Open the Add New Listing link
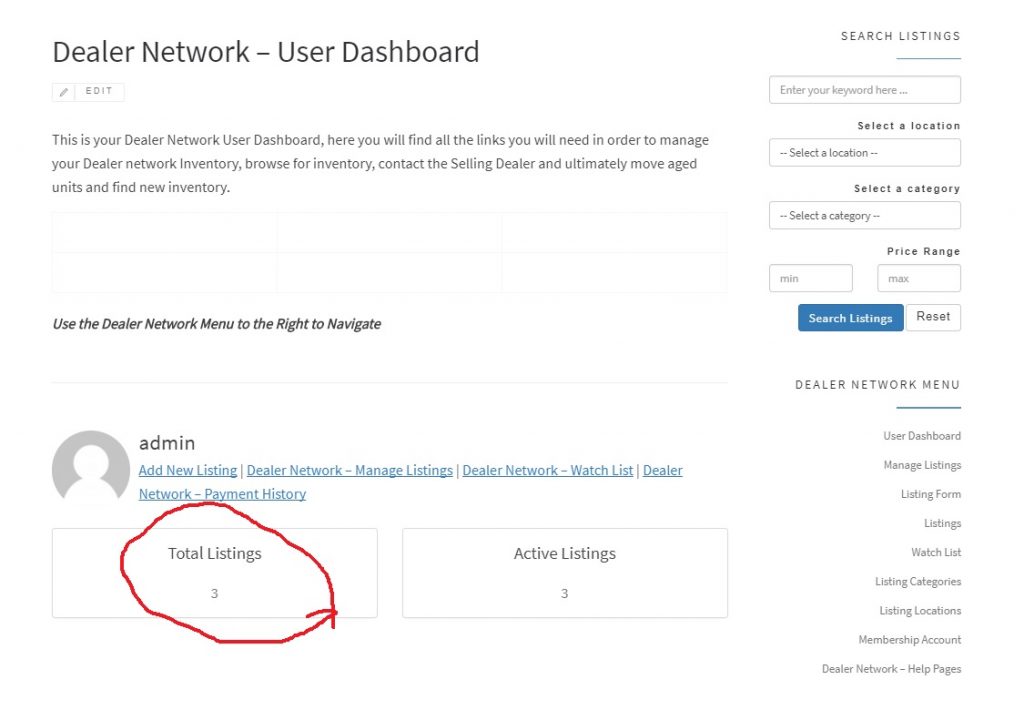The image size is (1024, 720). [188, 470]
